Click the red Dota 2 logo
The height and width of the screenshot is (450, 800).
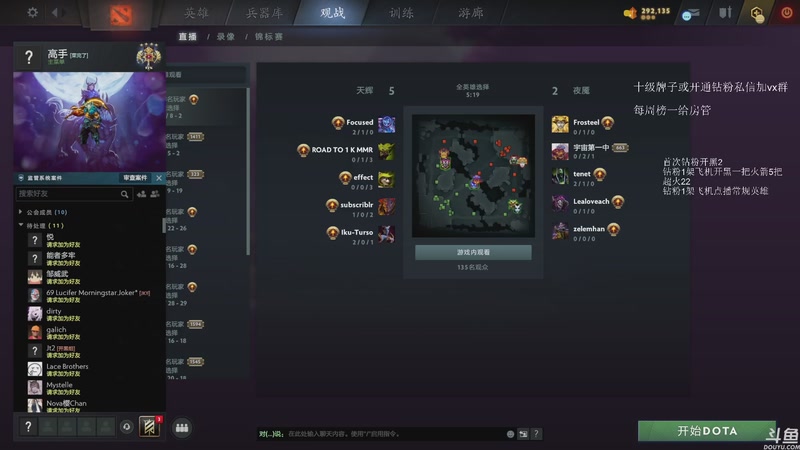[121, 14]
